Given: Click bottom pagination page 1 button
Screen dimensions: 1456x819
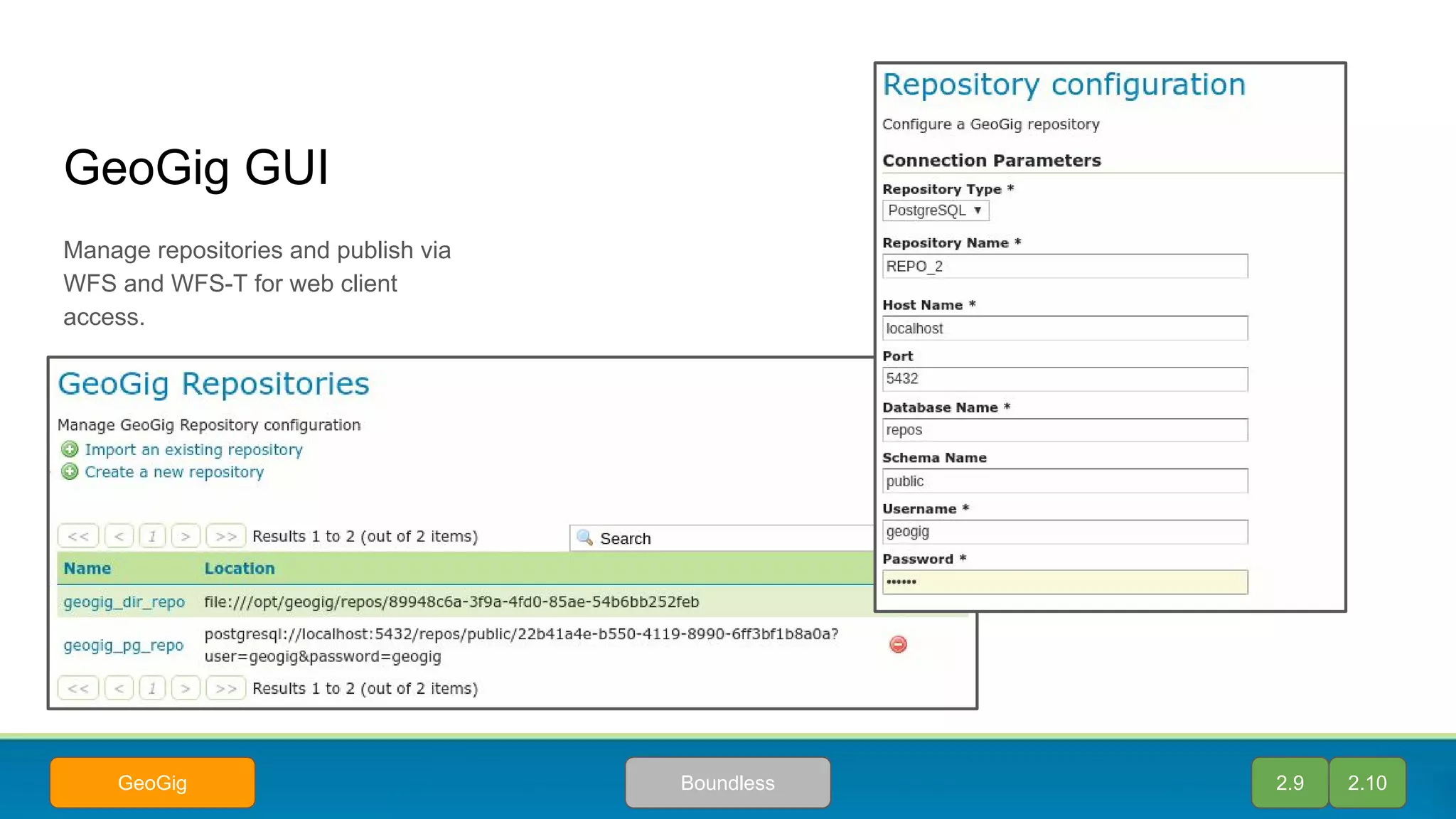Looking at the screenshot, I should point(152,688).
